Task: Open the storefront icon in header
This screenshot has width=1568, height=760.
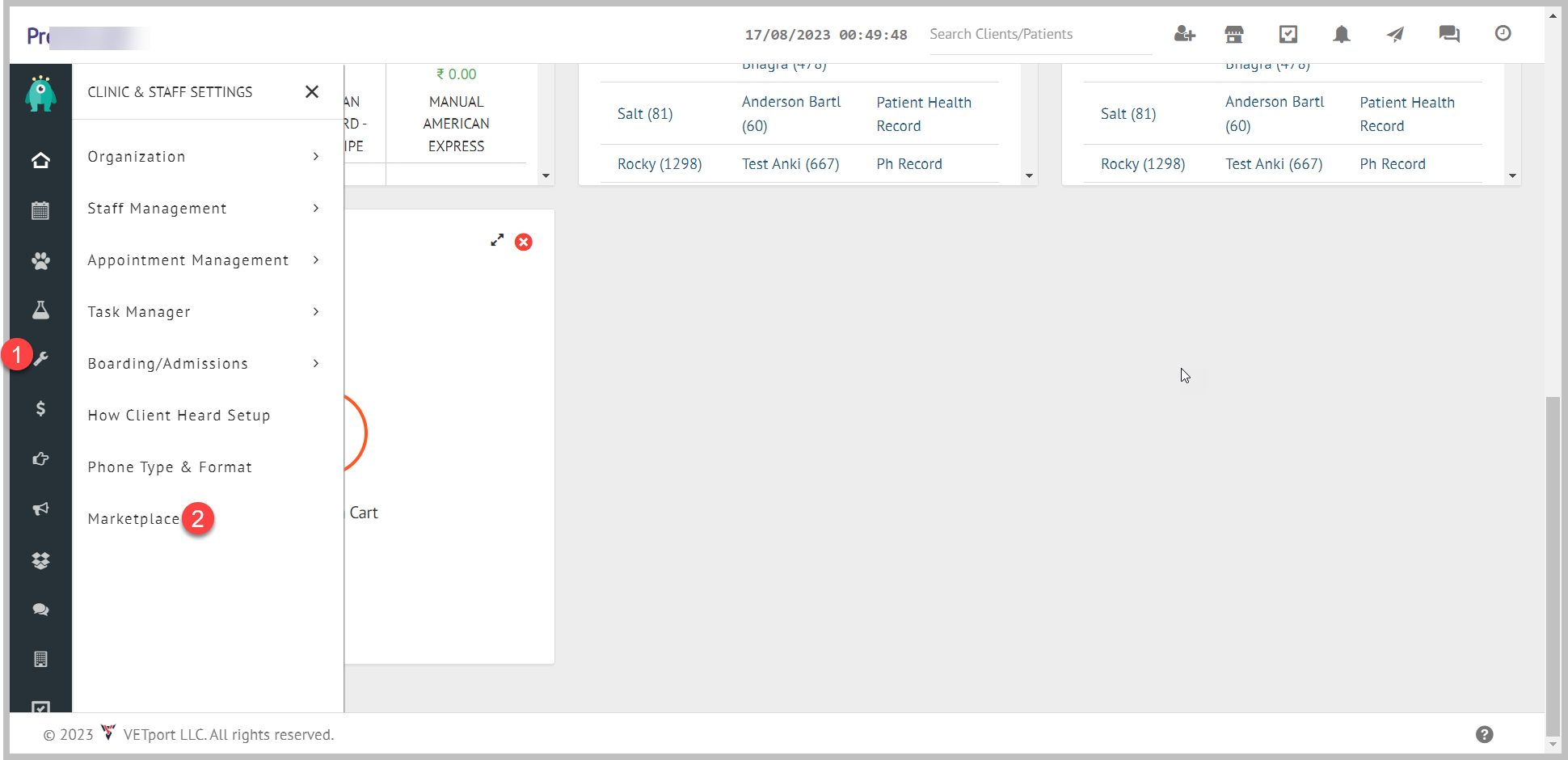Action: [x=1233, y=34]
